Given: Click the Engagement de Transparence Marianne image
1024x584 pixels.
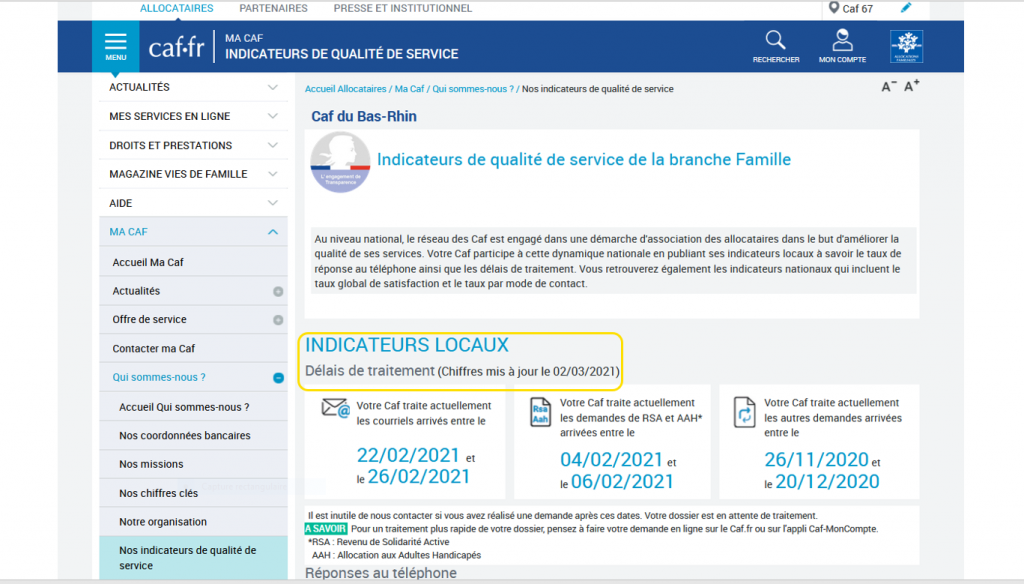Looking at the screenshot, I should pos(340,162).
